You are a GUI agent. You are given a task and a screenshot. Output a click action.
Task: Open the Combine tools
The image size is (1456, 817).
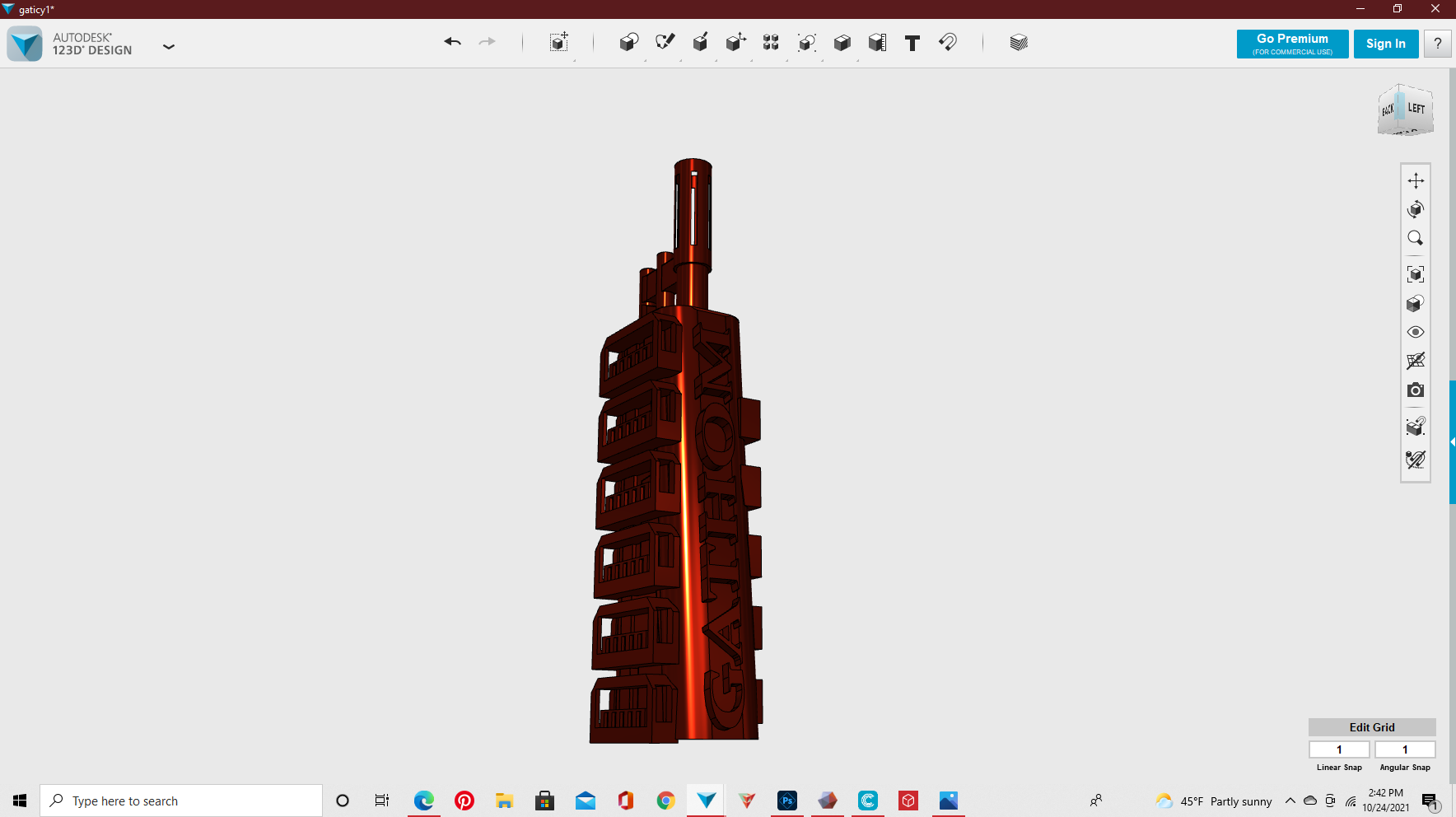click(x=842, y=43)
